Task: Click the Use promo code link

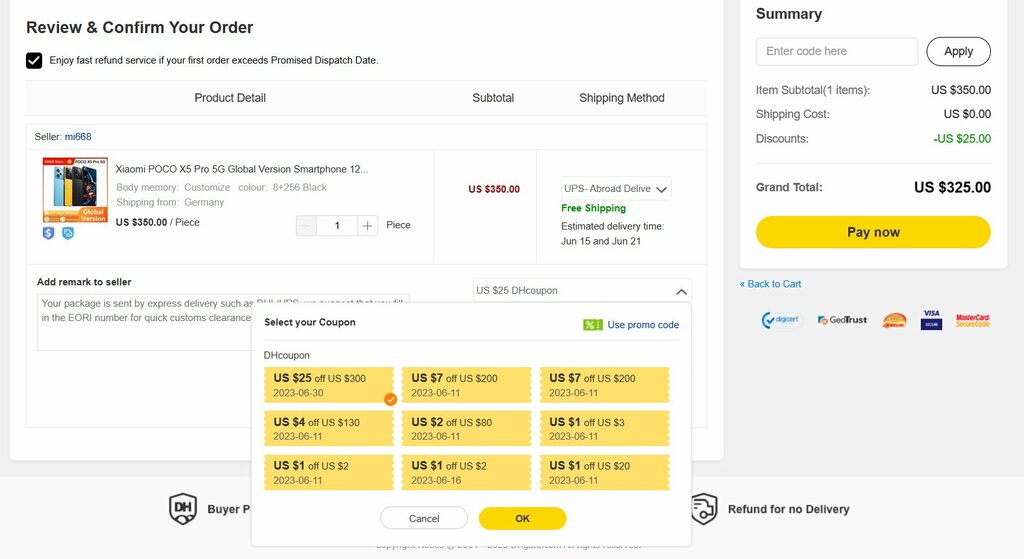Action: tap(643, 325)
